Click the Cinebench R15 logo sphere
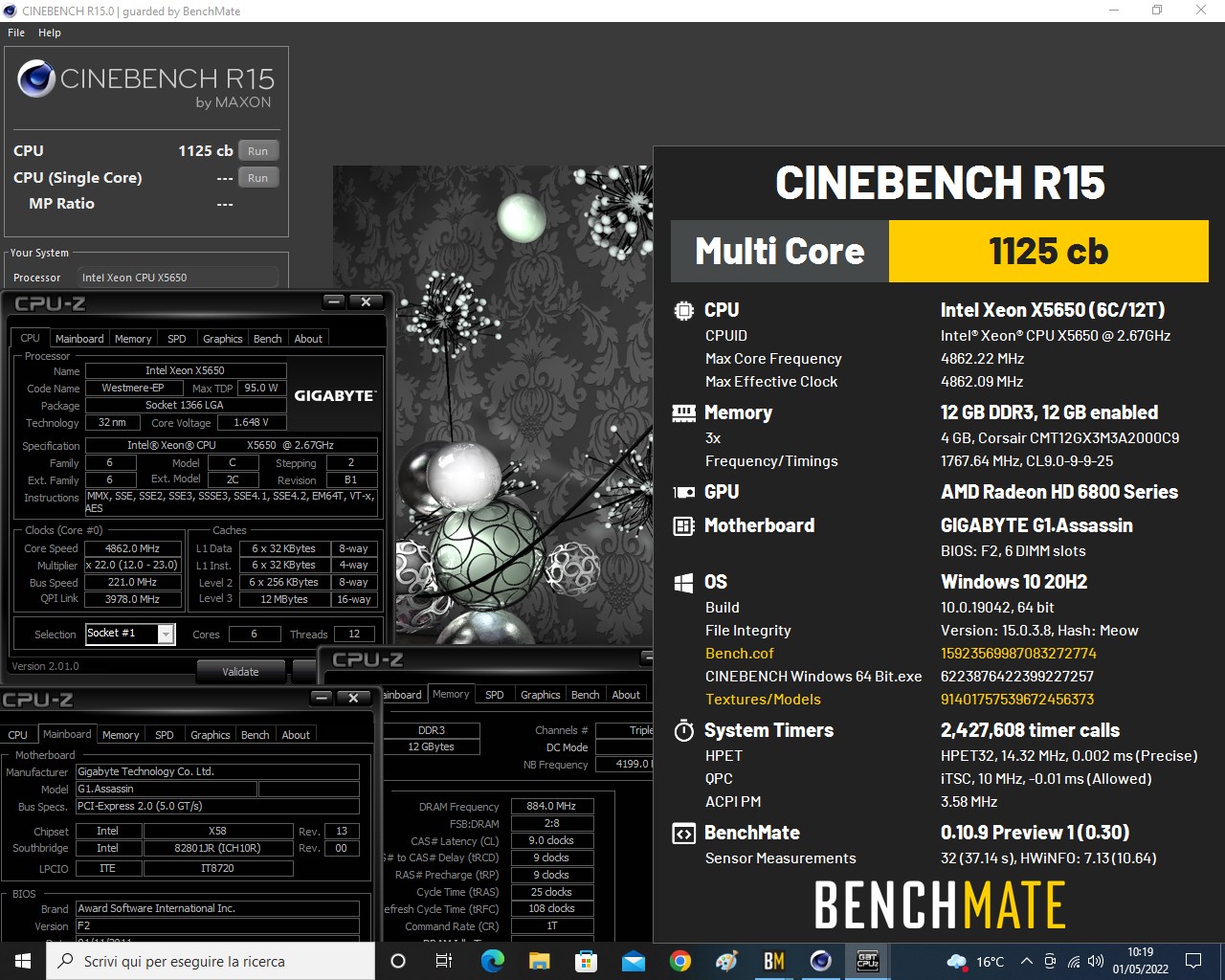The width and height of the screenshot is (1225, 980). pyautogui.click(x=36, y=78)
